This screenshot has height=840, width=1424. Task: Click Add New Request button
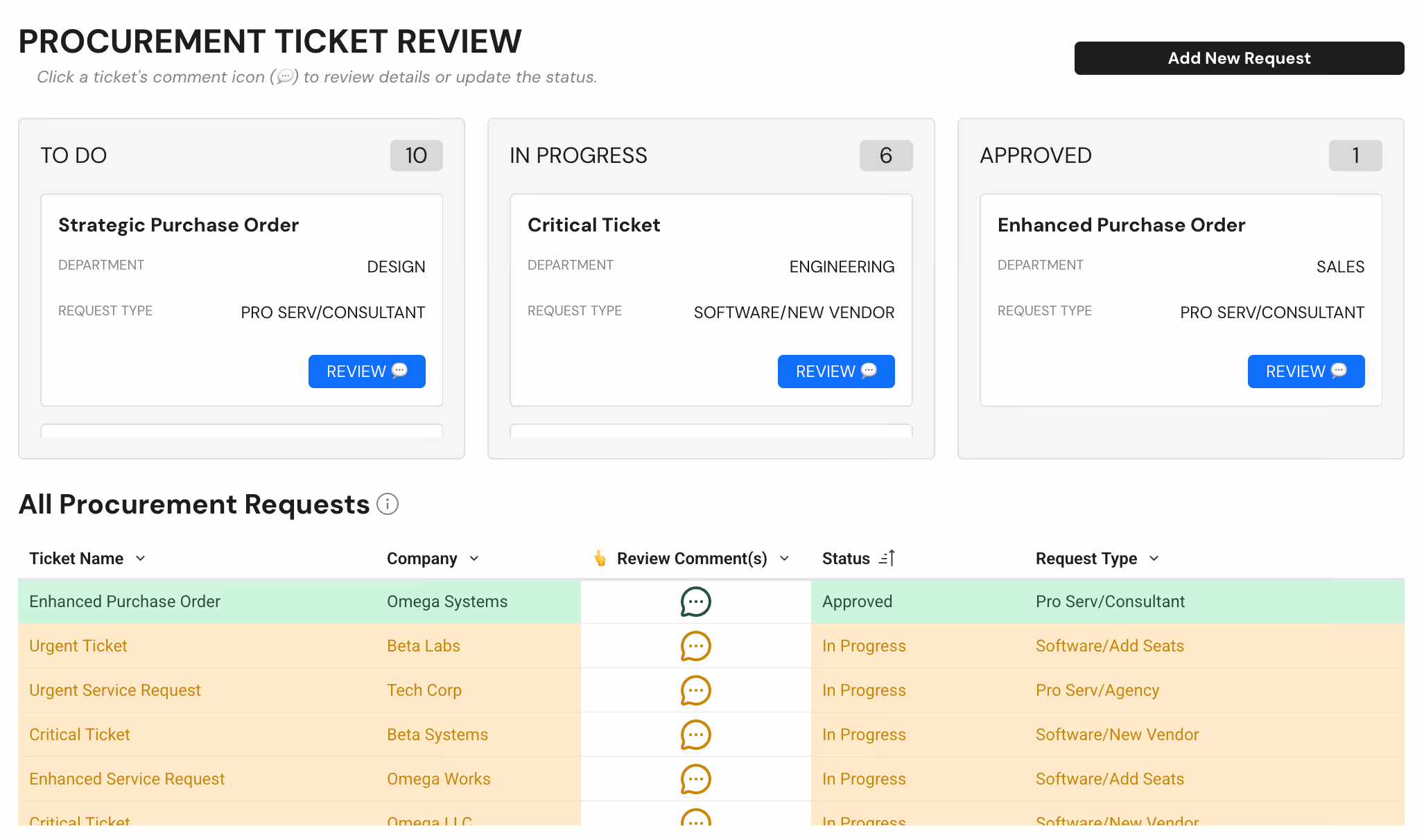click(x=1239, y=58)
